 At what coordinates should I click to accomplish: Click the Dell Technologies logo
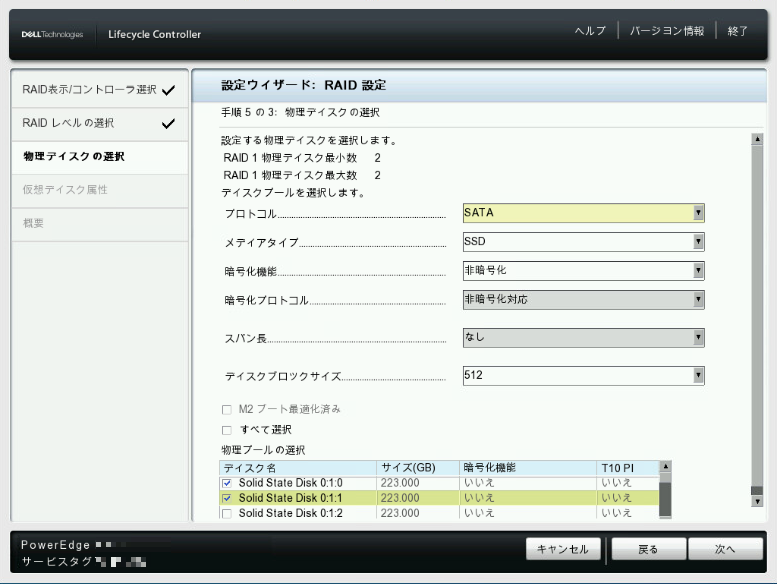click(52, 35)
